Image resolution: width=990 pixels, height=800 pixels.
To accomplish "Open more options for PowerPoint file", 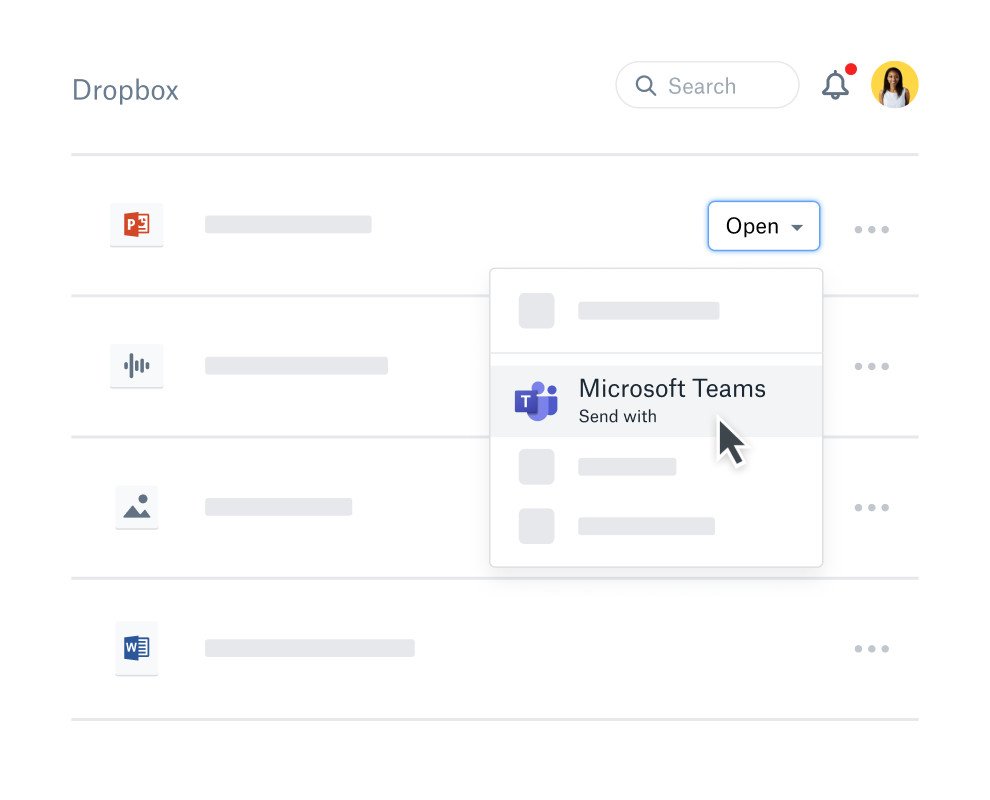I will [871, 230].
